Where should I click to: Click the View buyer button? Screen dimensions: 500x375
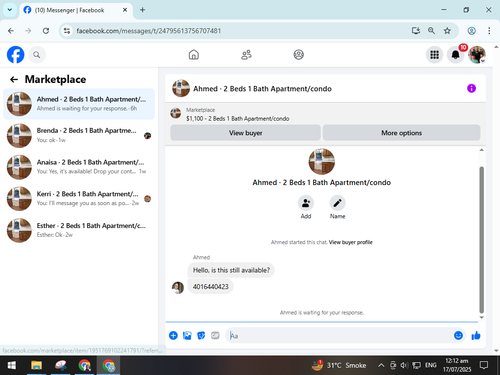(x=246, y=133)
